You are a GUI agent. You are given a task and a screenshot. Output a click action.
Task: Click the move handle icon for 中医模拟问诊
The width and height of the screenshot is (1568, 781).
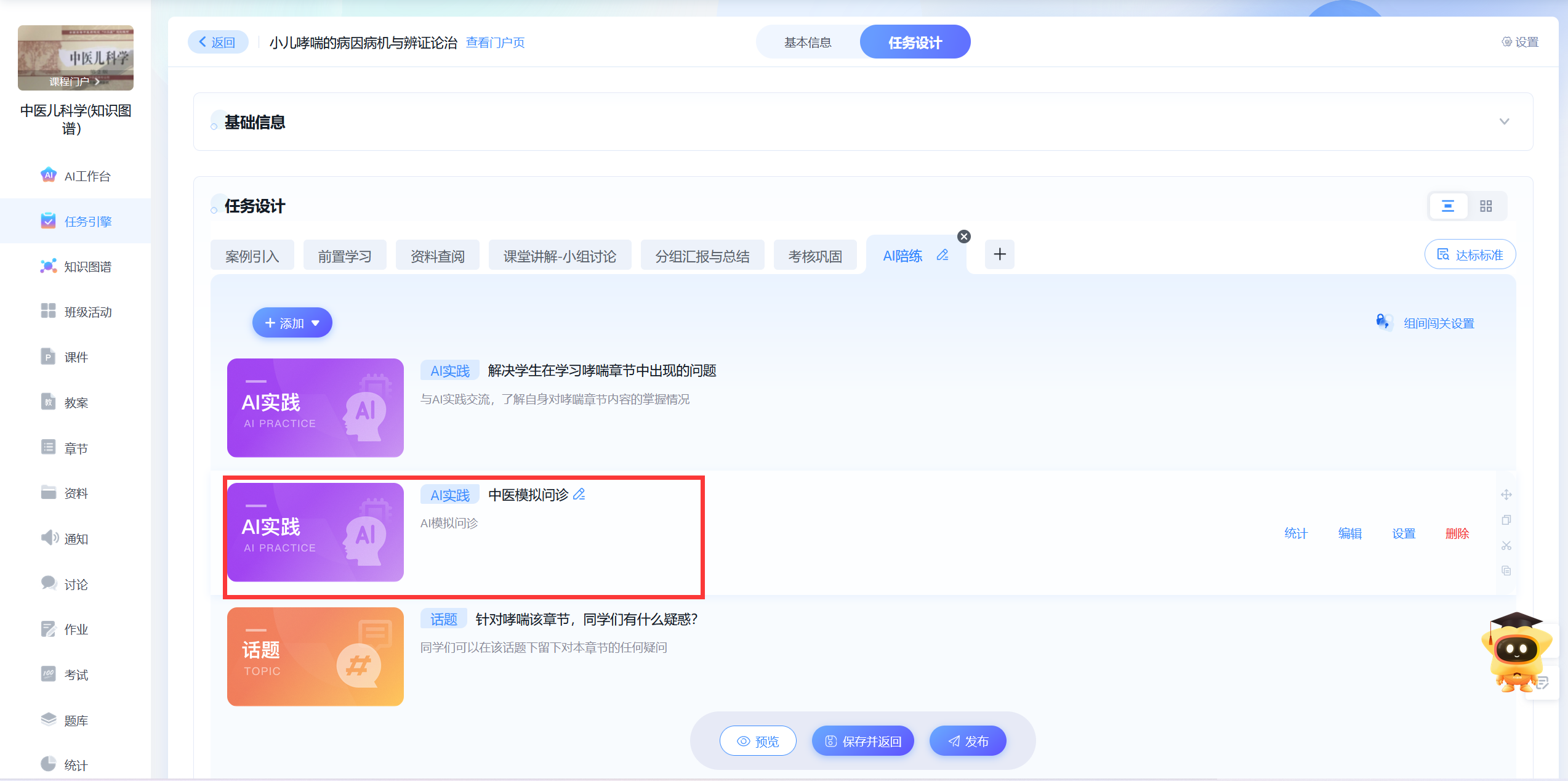pyautogui.click(x=1506, y=495)
